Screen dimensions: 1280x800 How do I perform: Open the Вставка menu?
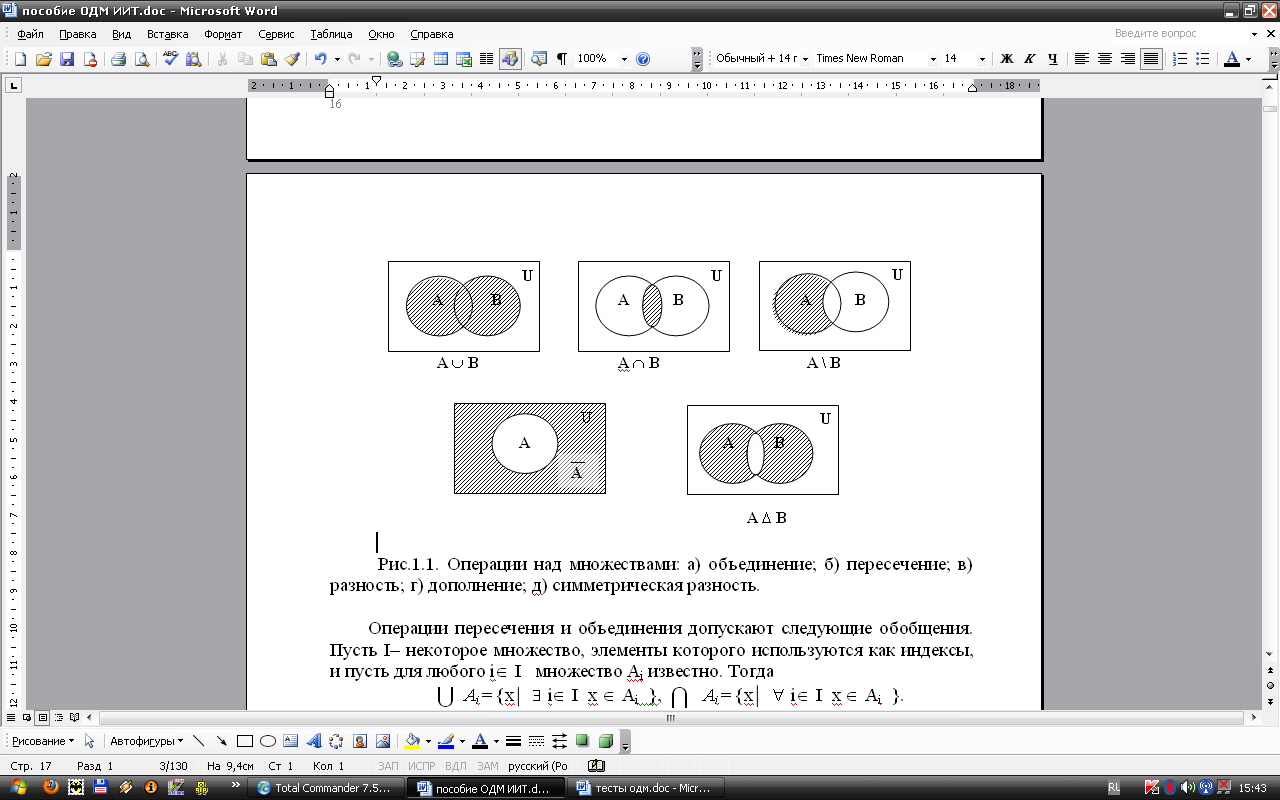coord(167,34)
